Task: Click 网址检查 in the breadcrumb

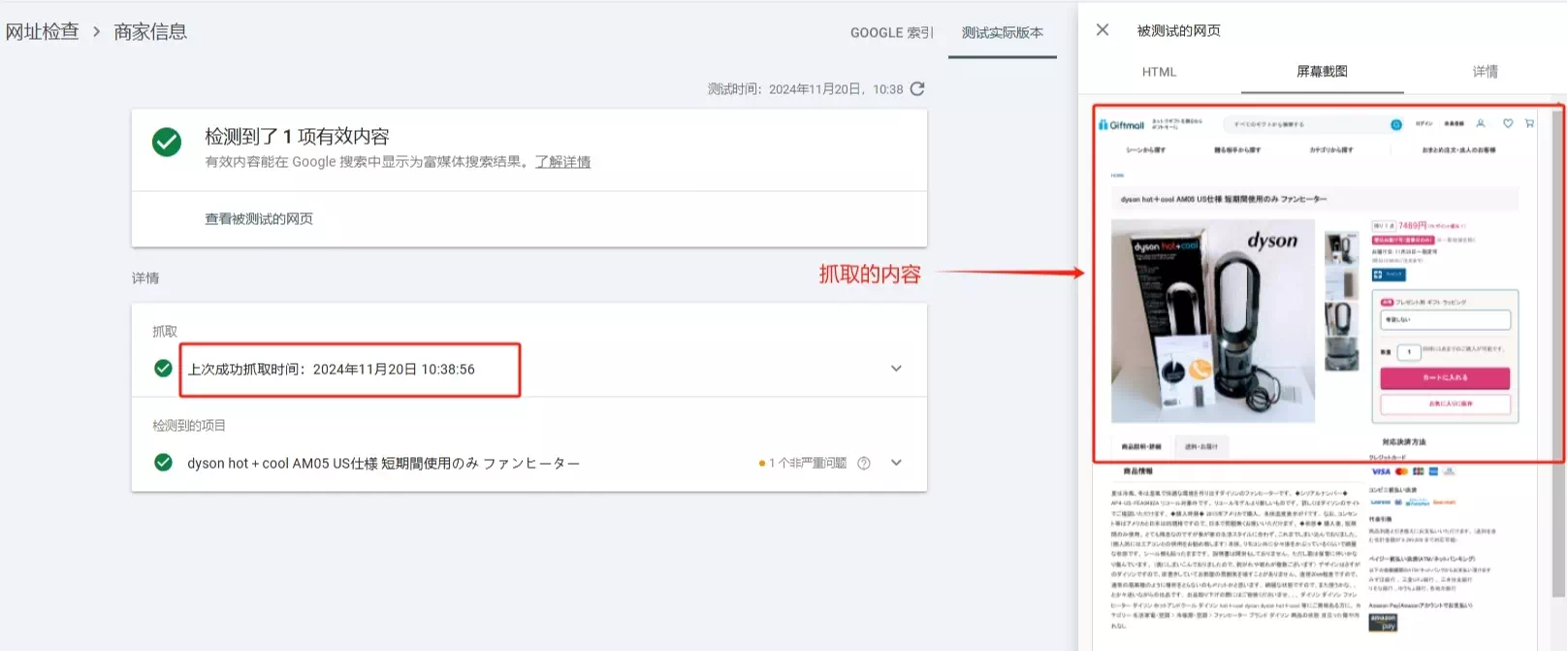Action: click(43, 32)
